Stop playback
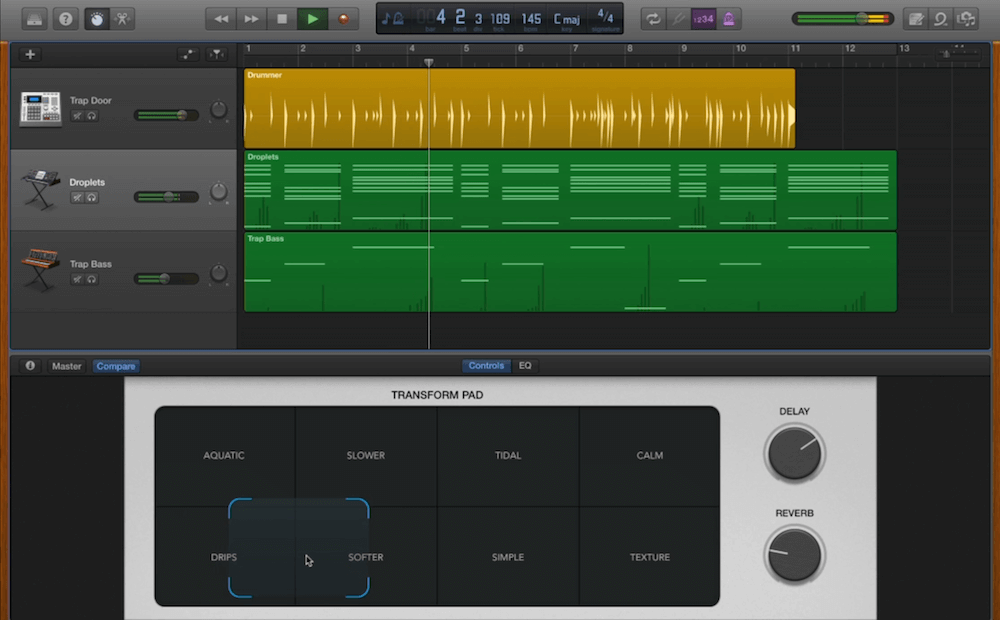This screenshot has width=1000, height=620. pos(282,19)
